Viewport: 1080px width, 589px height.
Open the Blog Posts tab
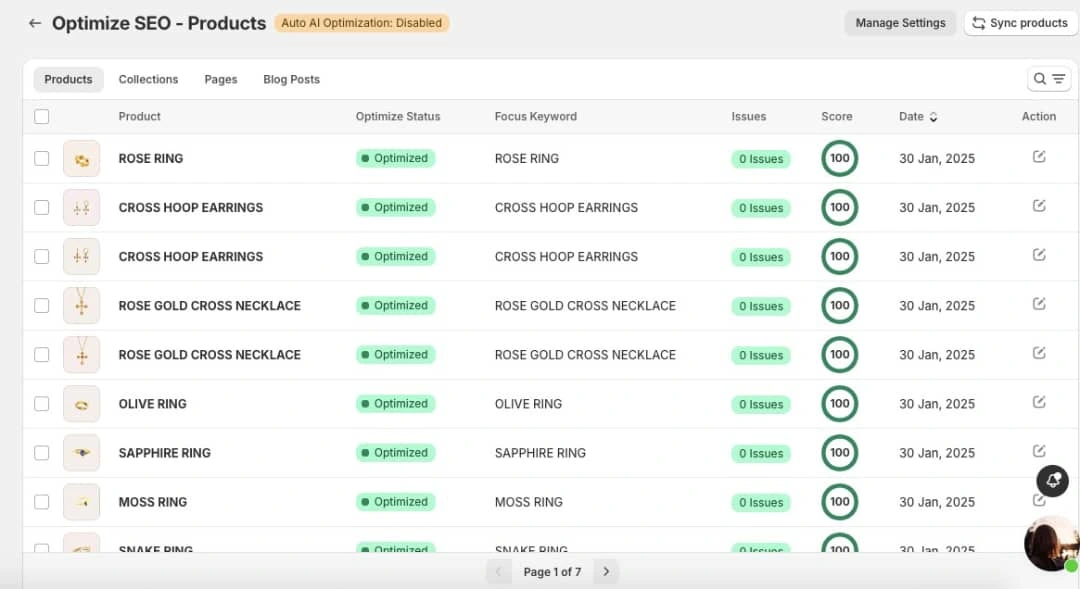tap(291, 79)
